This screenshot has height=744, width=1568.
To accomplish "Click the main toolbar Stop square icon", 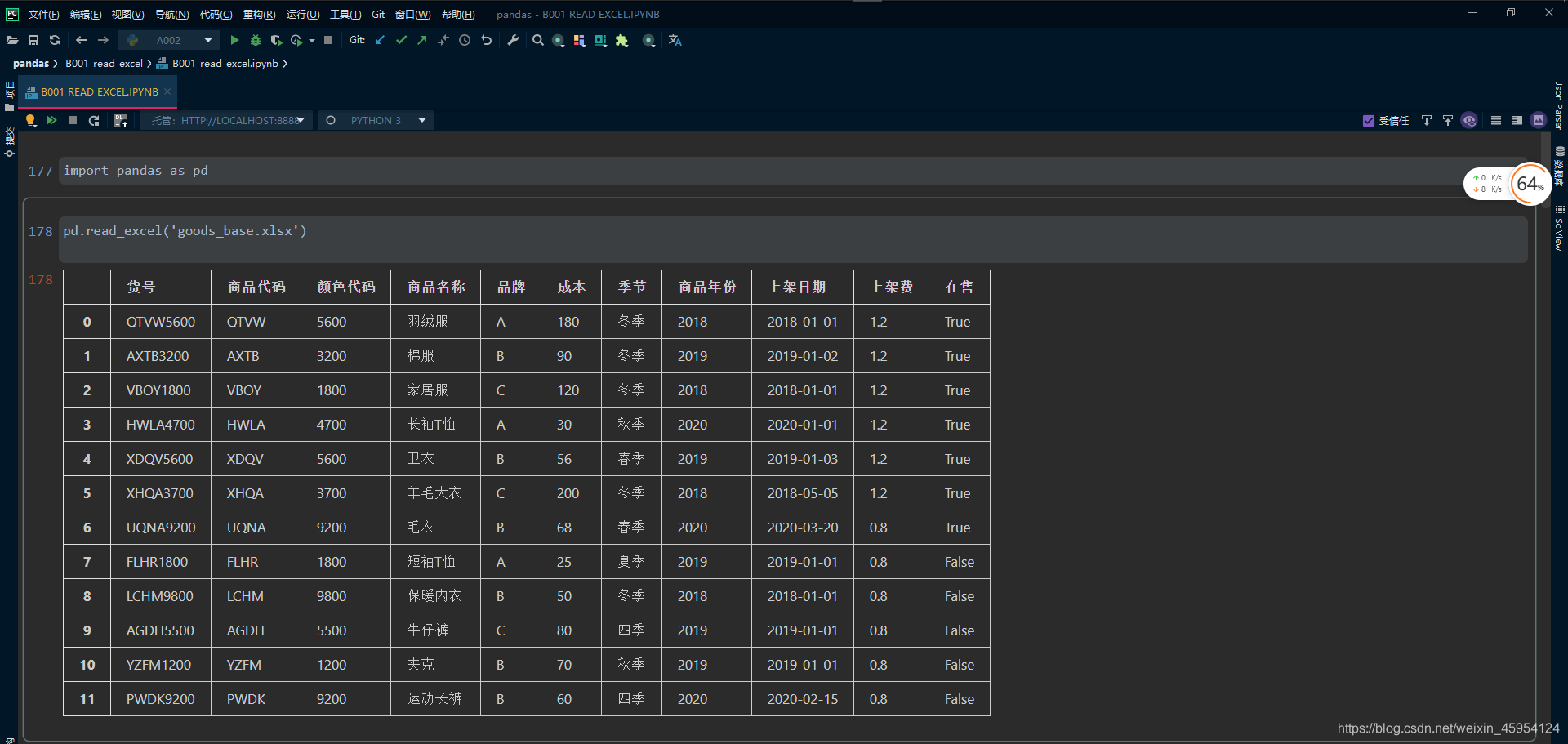I will tap(328, 40).
